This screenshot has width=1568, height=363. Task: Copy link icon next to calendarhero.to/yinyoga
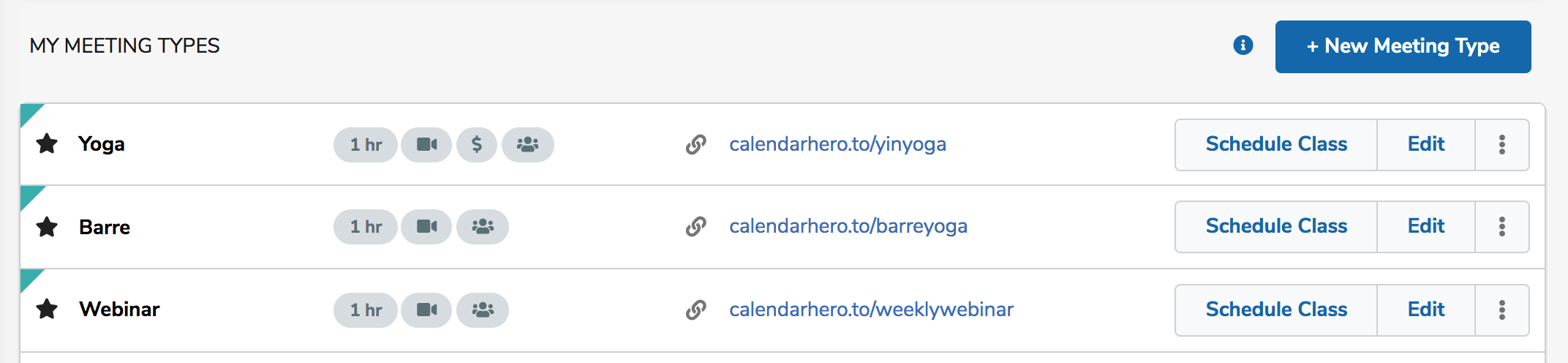coord(696,144)
